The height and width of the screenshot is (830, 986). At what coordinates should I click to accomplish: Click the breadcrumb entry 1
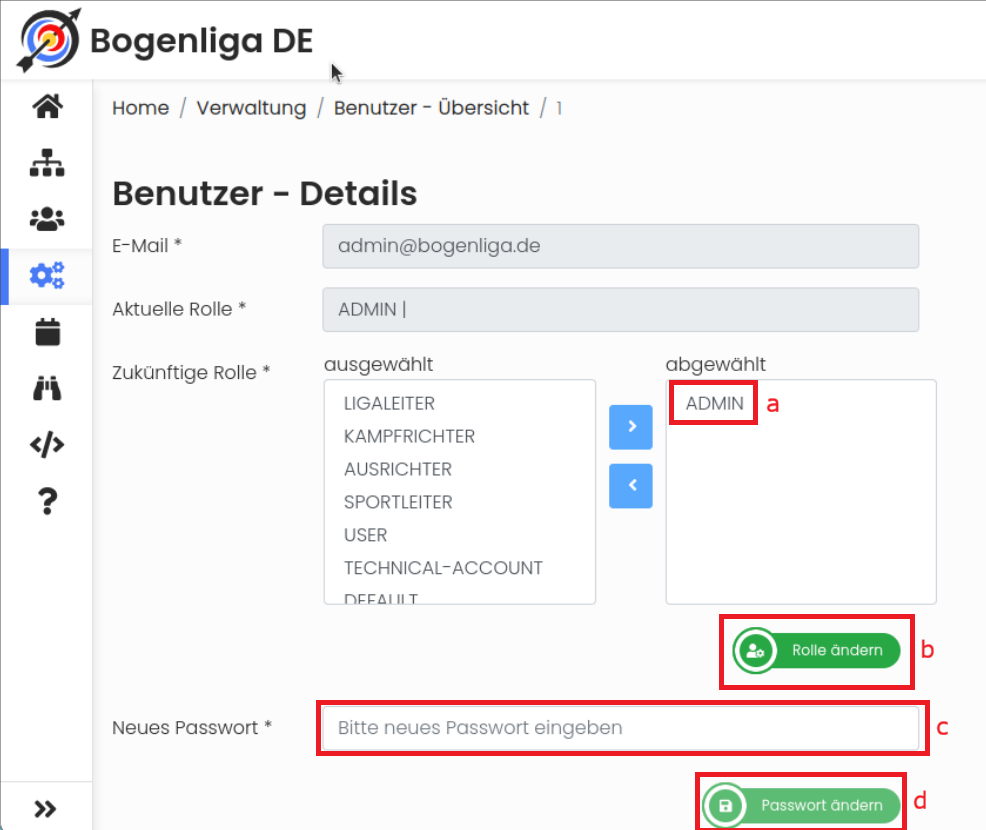pos(558,109)
